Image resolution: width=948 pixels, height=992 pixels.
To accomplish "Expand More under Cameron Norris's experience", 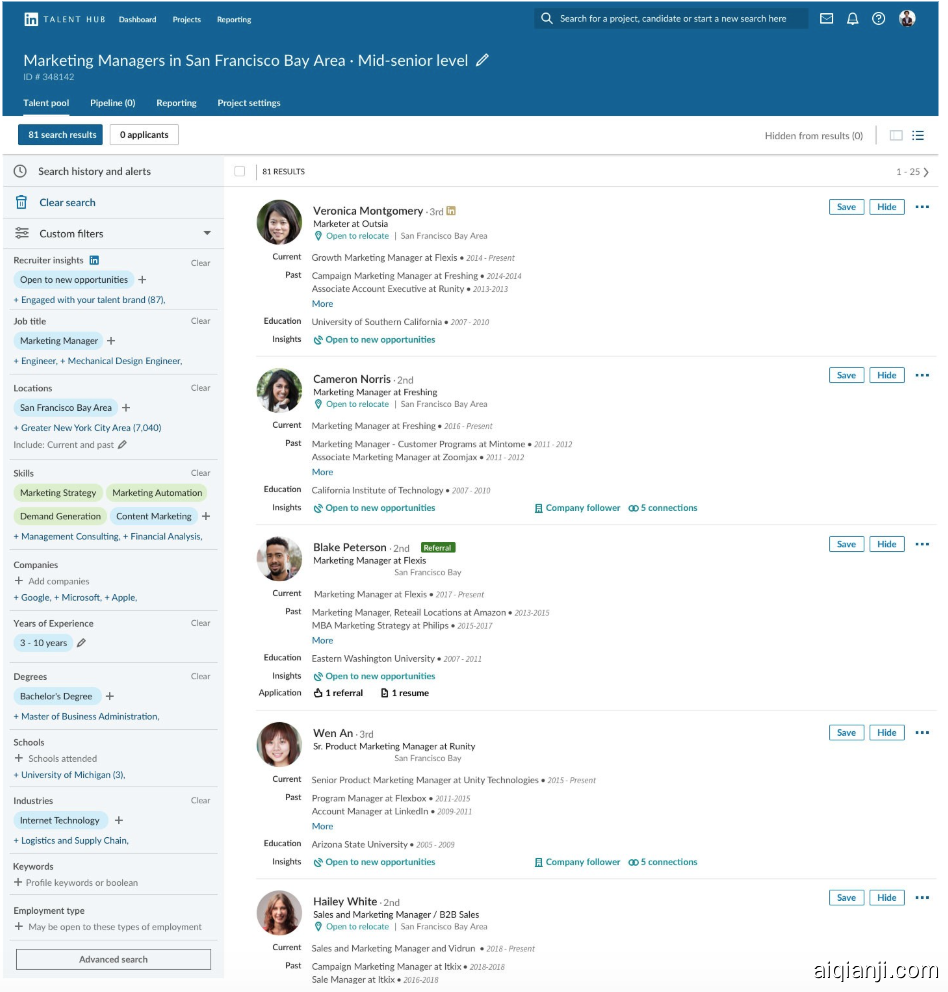I will point(321,471).
